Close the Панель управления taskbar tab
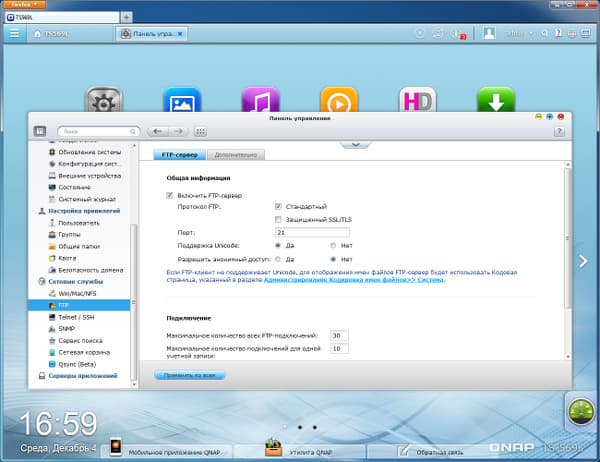The image size is (600, 462). pos(180,34)
